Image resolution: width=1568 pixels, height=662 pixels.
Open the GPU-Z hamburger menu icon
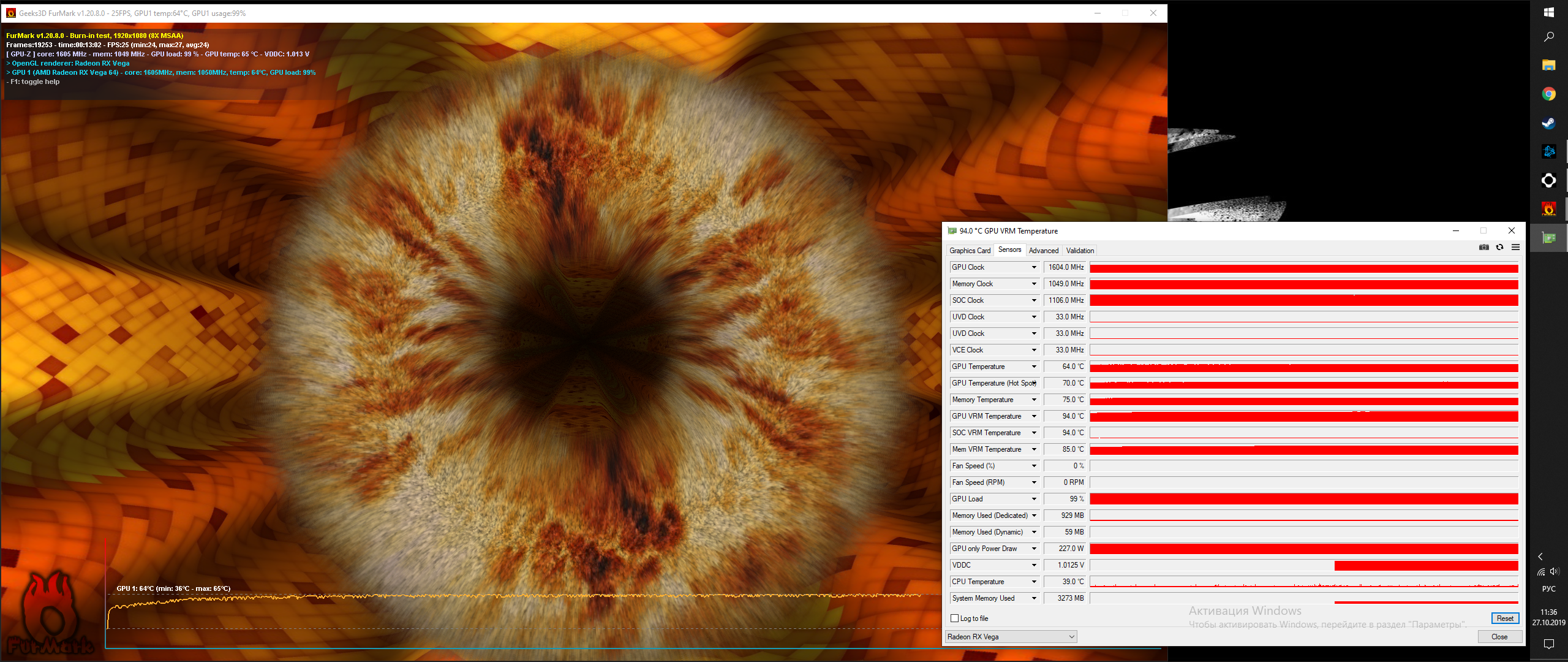(1515, 248)
